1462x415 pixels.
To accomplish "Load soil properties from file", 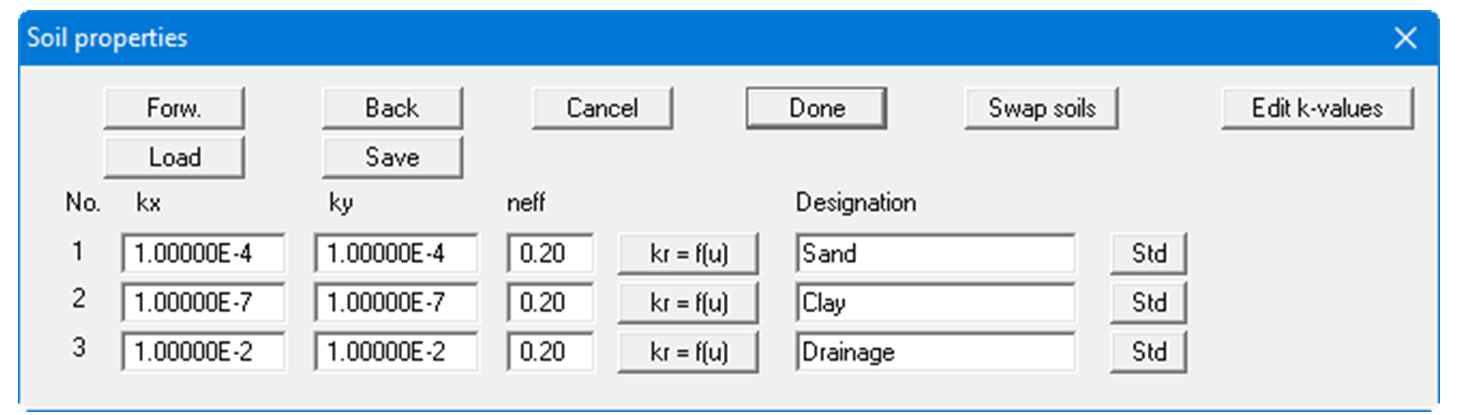I will [x=174, y=157].
